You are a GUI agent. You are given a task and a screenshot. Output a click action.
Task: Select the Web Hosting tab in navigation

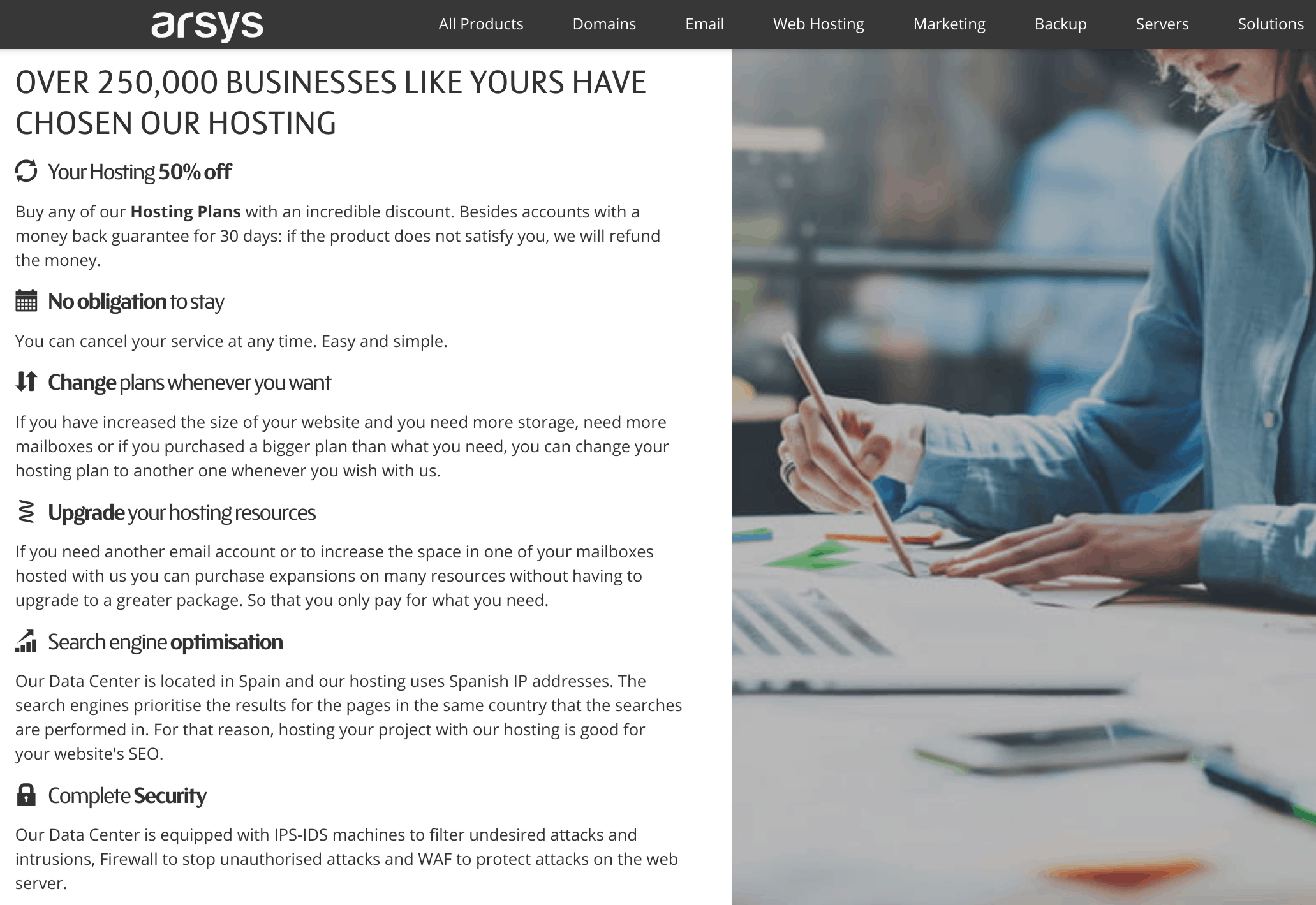(x=819, y=22)
